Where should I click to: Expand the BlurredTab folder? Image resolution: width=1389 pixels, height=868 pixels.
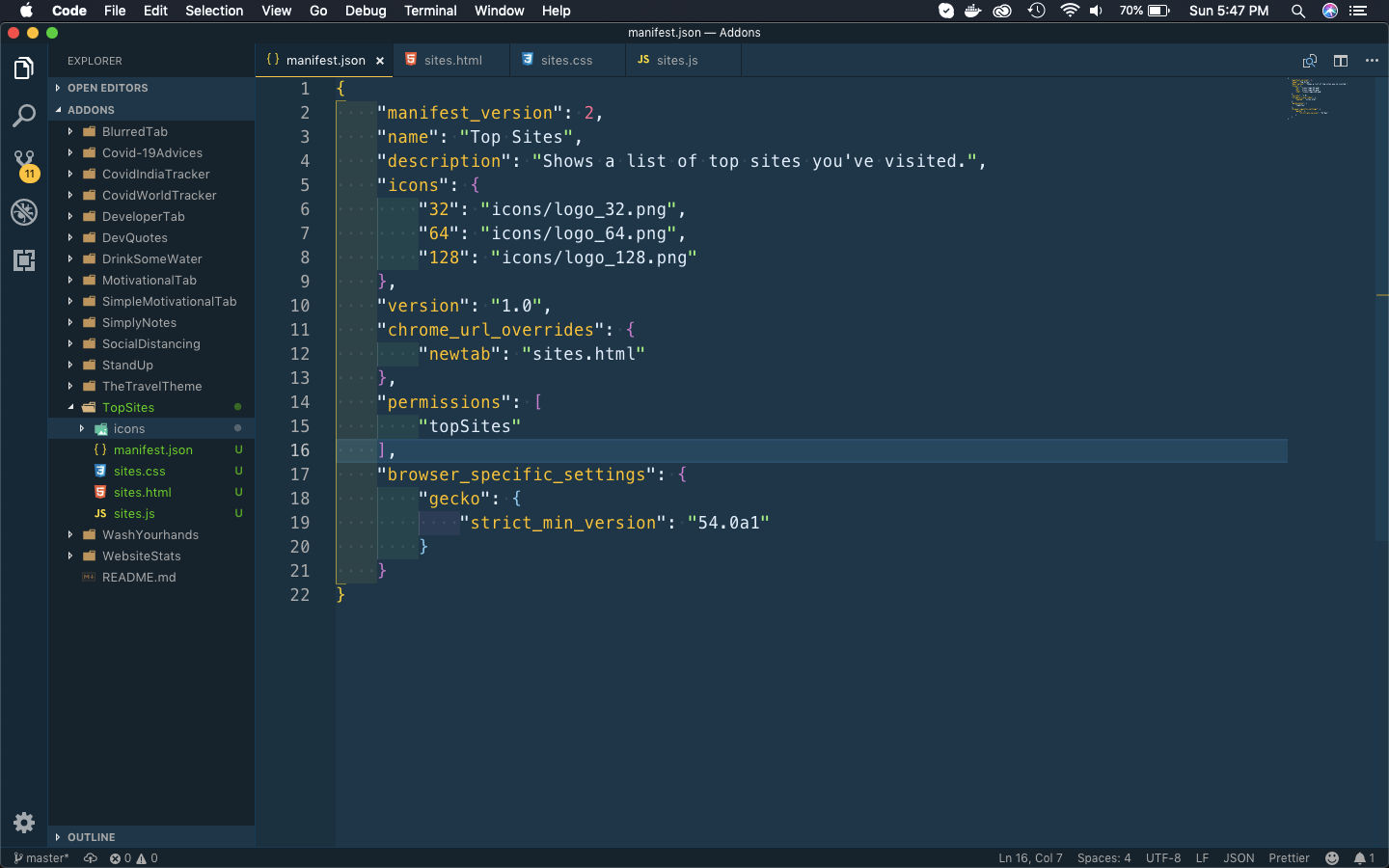pos(151,132)
